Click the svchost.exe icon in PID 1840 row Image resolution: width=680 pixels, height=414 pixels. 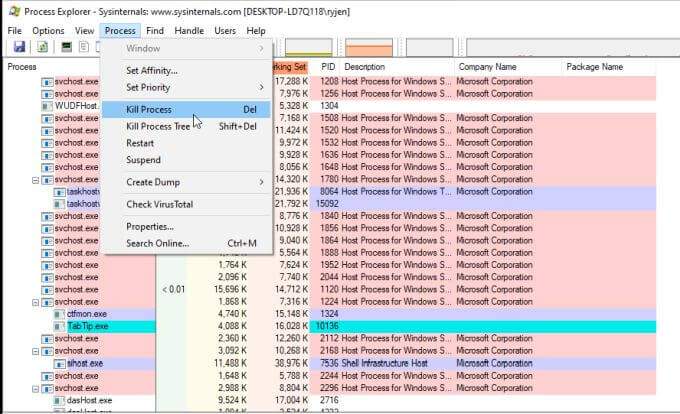click(x=47, y=216)
